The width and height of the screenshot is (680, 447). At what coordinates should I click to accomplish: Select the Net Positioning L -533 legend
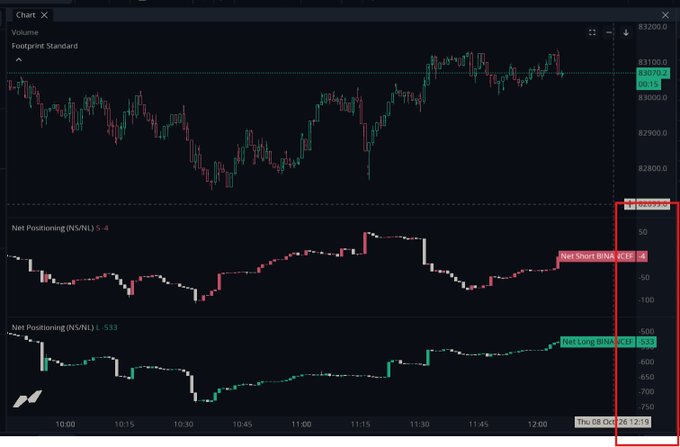[64, 327]
